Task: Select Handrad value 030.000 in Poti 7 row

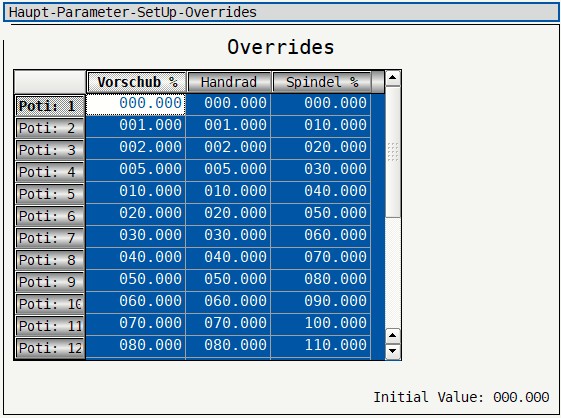Action: [x=228, y=236]
